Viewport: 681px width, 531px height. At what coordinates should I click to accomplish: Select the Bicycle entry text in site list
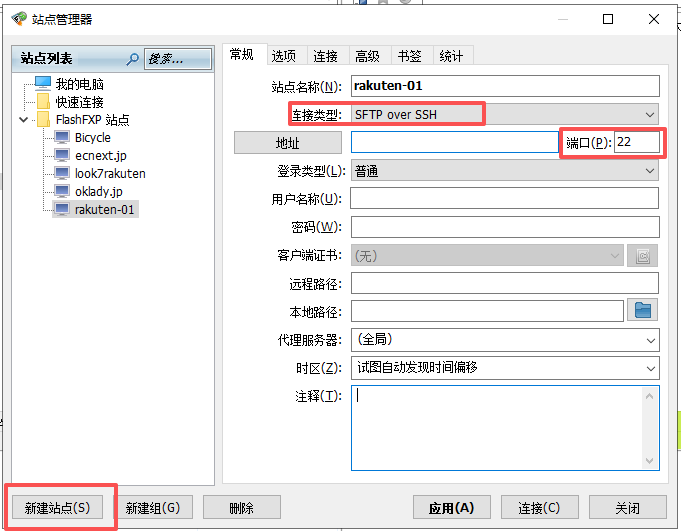coord(93,138)
